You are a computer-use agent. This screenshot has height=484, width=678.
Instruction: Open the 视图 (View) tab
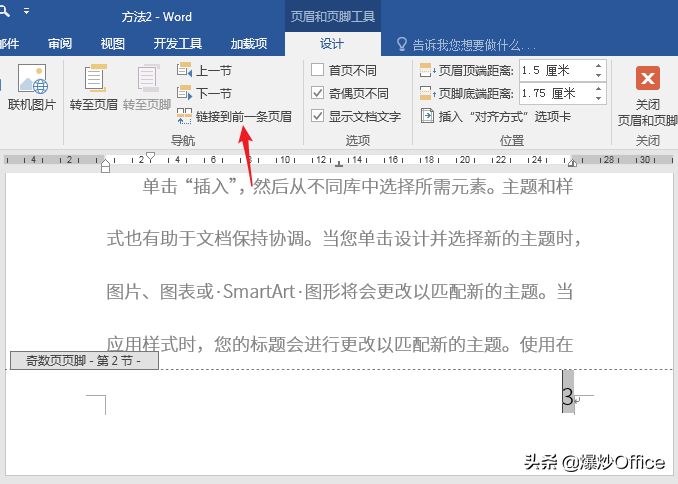pyautogui.click(x=112, y=44)
